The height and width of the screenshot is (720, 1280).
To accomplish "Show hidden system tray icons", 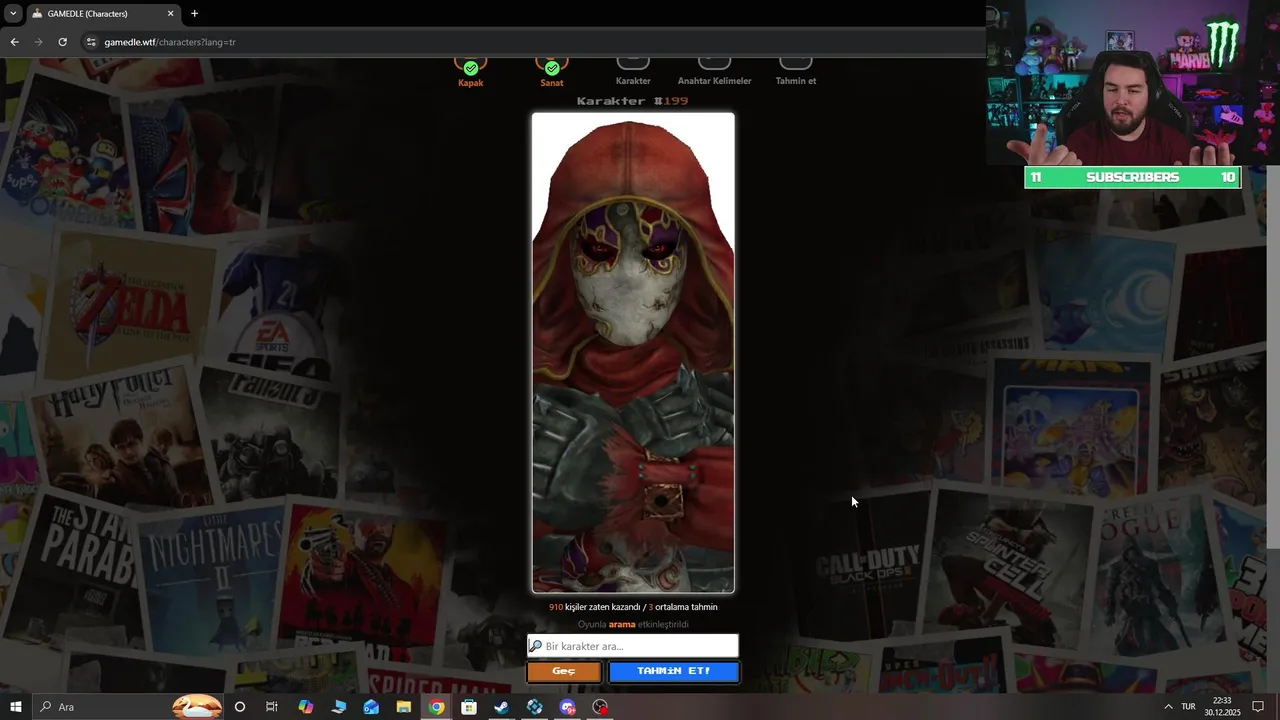I will point(1167,707).
